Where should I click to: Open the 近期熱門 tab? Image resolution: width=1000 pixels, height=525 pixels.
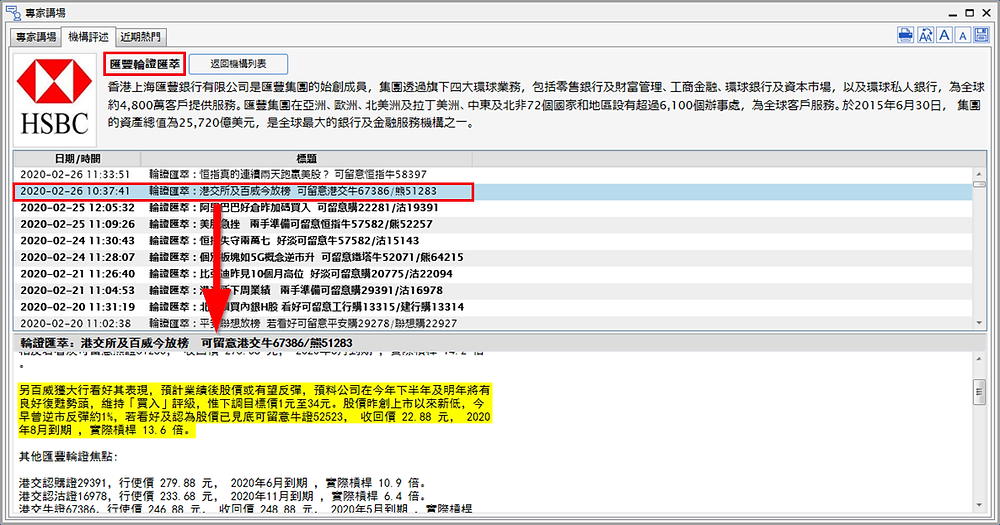[141, 37]
